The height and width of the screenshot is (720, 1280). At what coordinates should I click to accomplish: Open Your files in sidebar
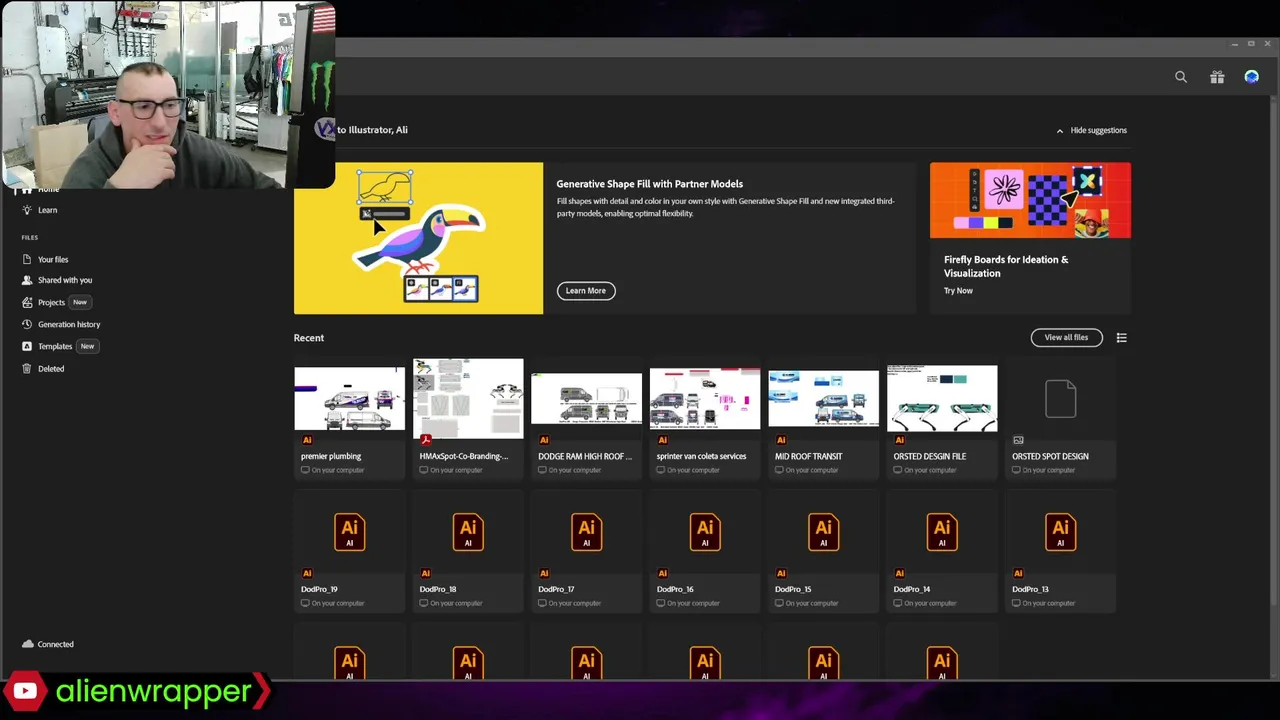[x=53, y=260]
